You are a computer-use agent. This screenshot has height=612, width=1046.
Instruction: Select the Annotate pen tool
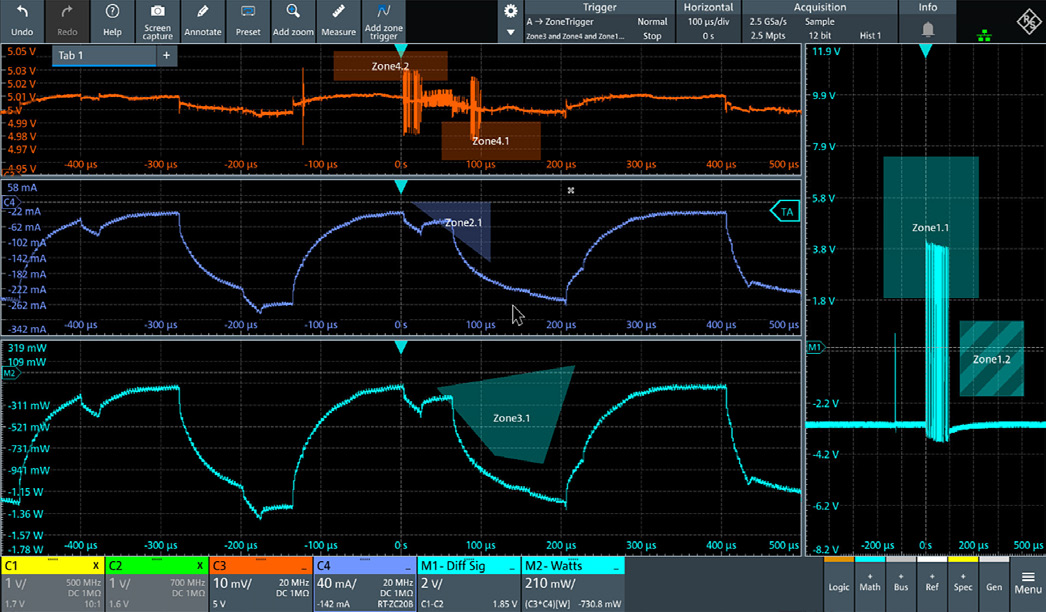(x=203, y=20)
